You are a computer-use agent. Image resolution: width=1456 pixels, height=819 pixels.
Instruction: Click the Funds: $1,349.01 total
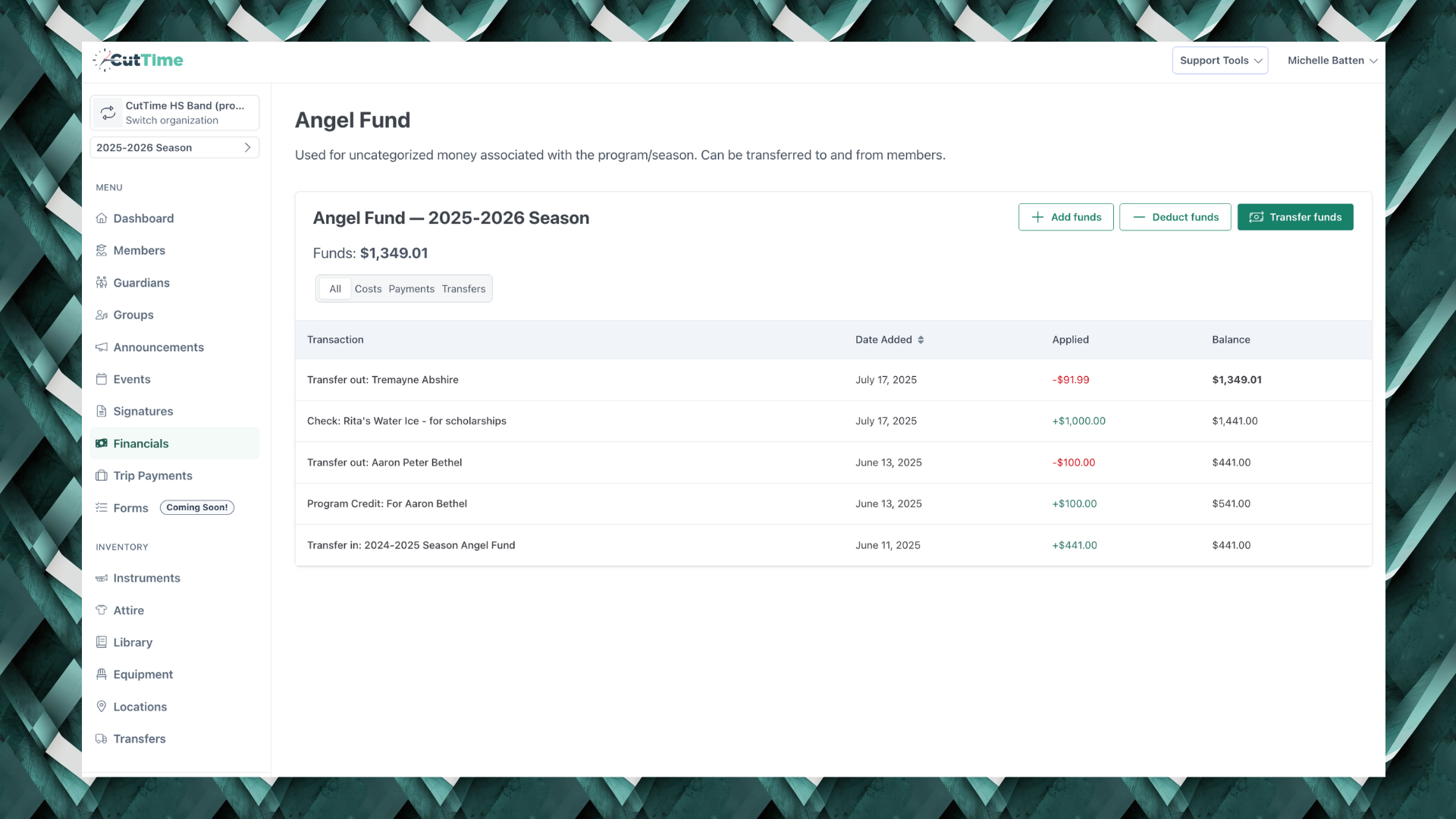370,253
